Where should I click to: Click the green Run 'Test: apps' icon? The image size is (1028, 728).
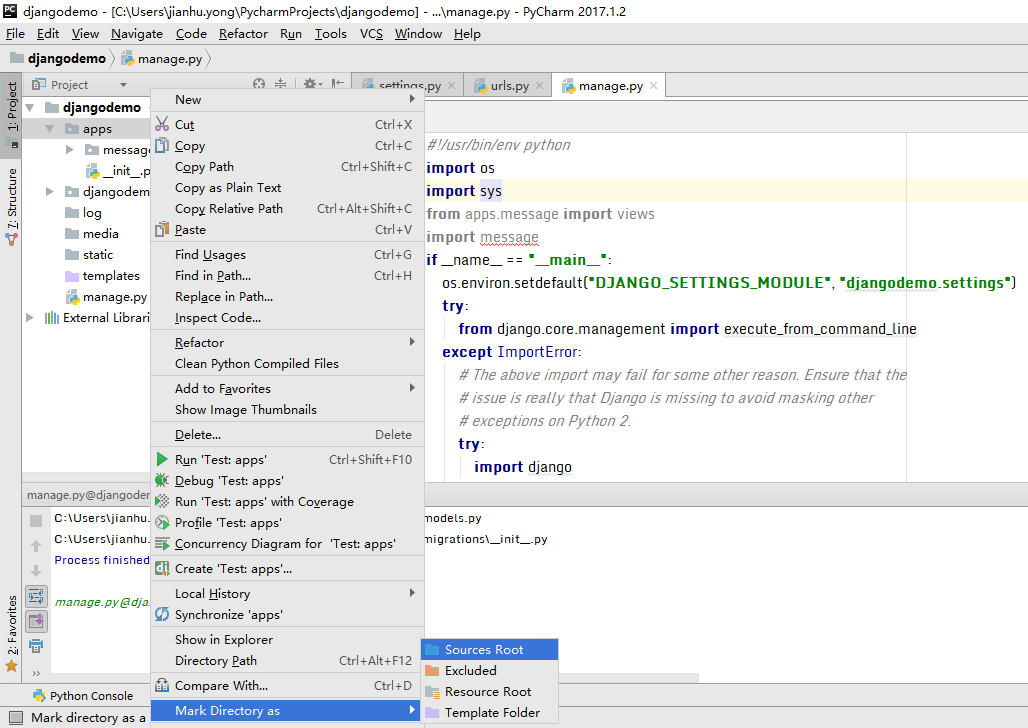click(x=162, y=460)
